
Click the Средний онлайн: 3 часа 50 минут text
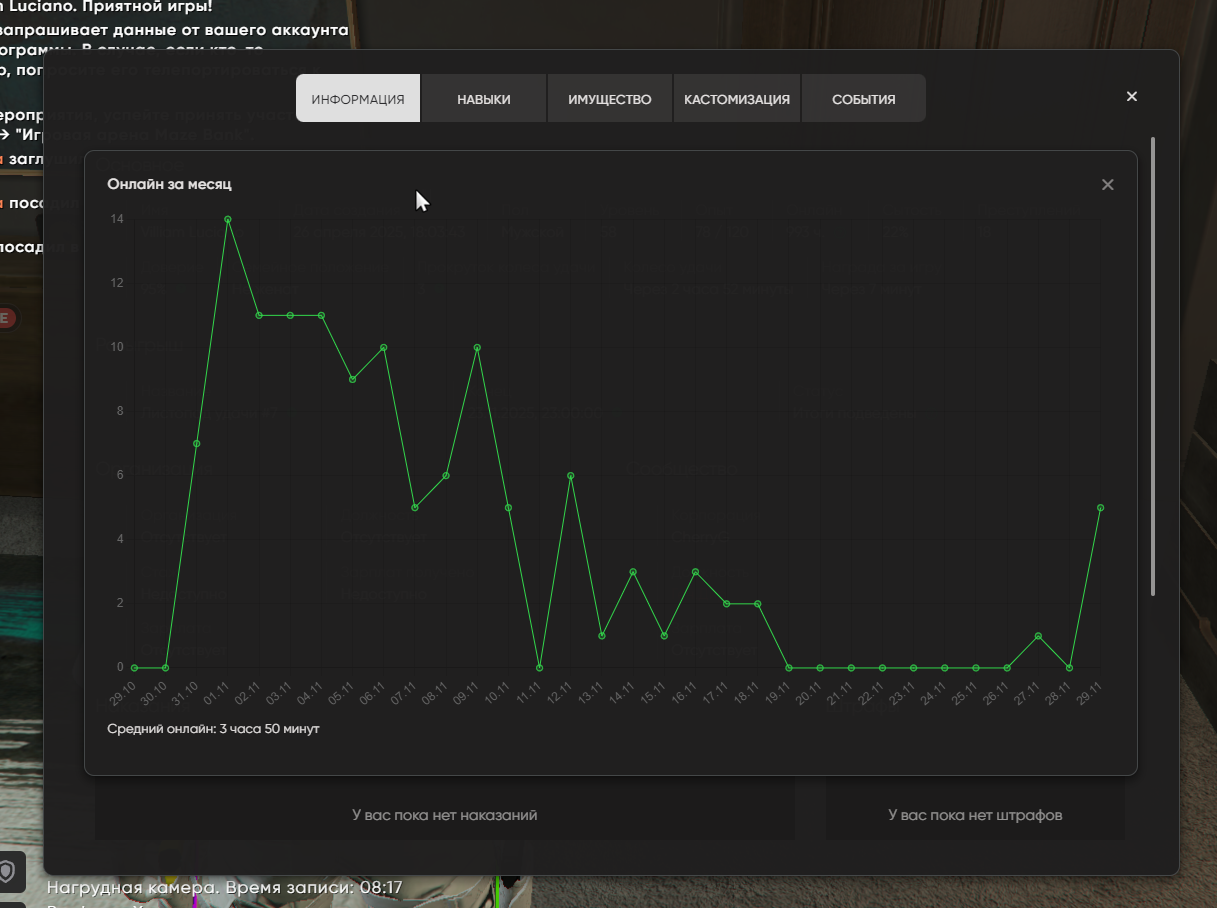[213, 728]
